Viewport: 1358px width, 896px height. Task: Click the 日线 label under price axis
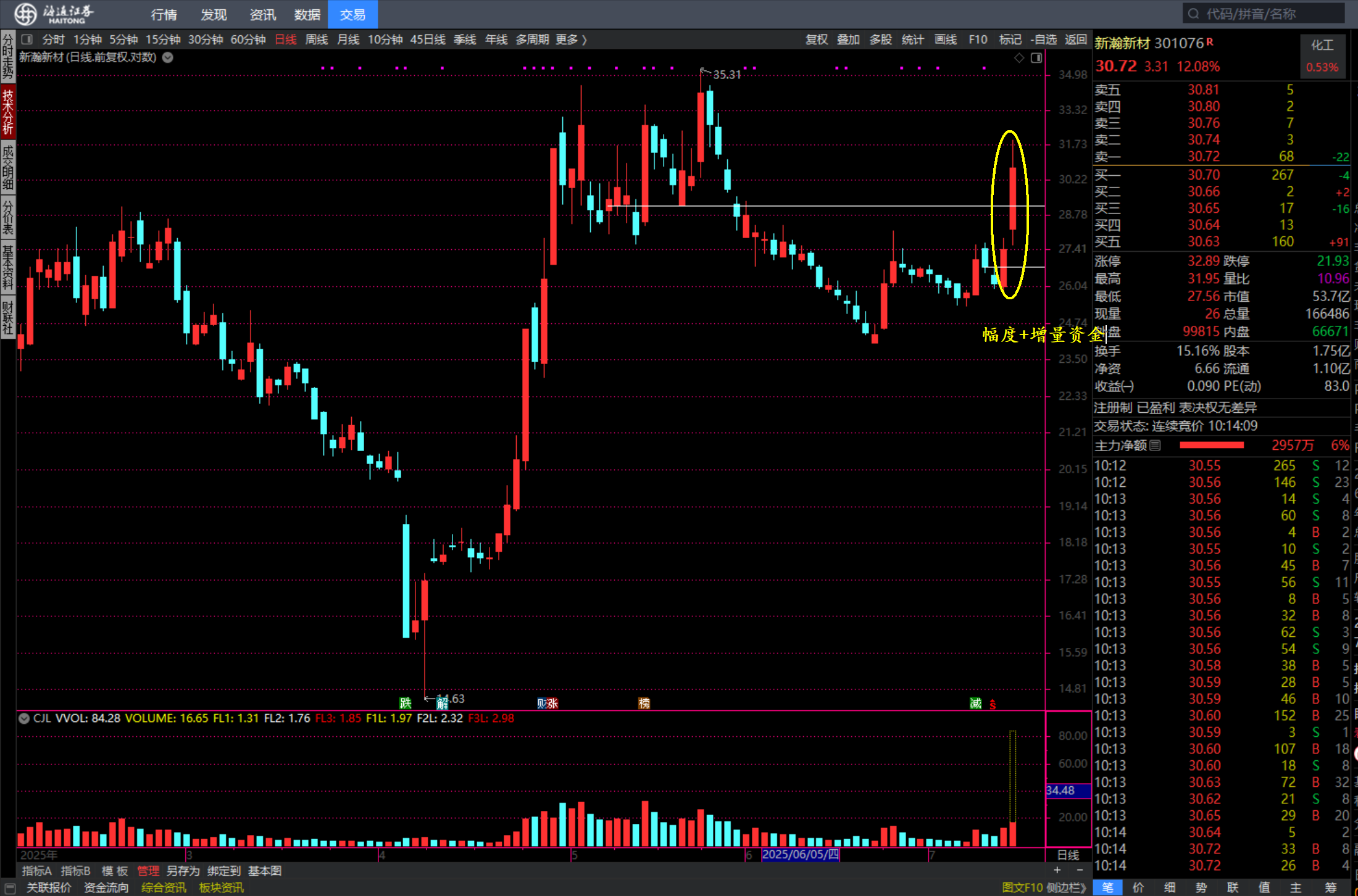point(1068,855)
